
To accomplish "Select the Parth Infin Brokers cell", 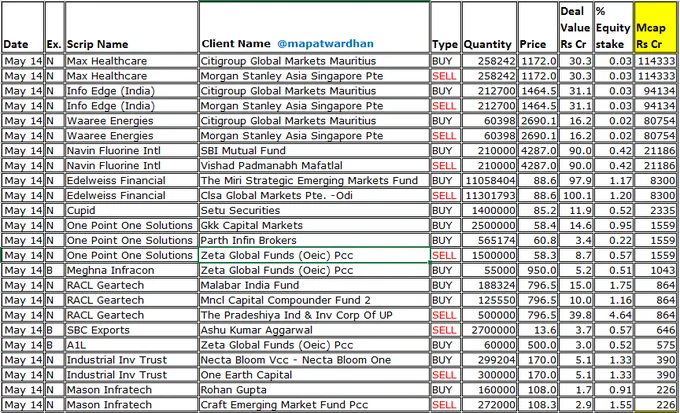I will coord(314,240).
